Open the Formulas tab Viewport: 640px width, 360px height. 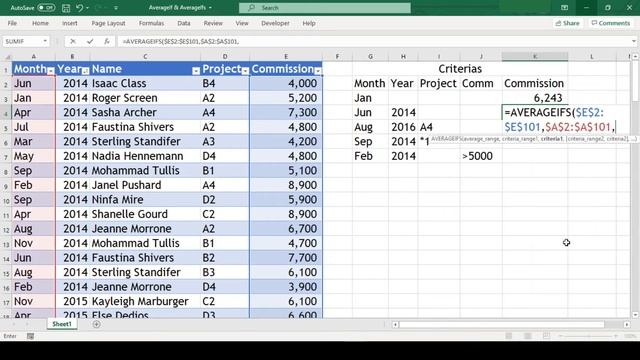point(151,23)
